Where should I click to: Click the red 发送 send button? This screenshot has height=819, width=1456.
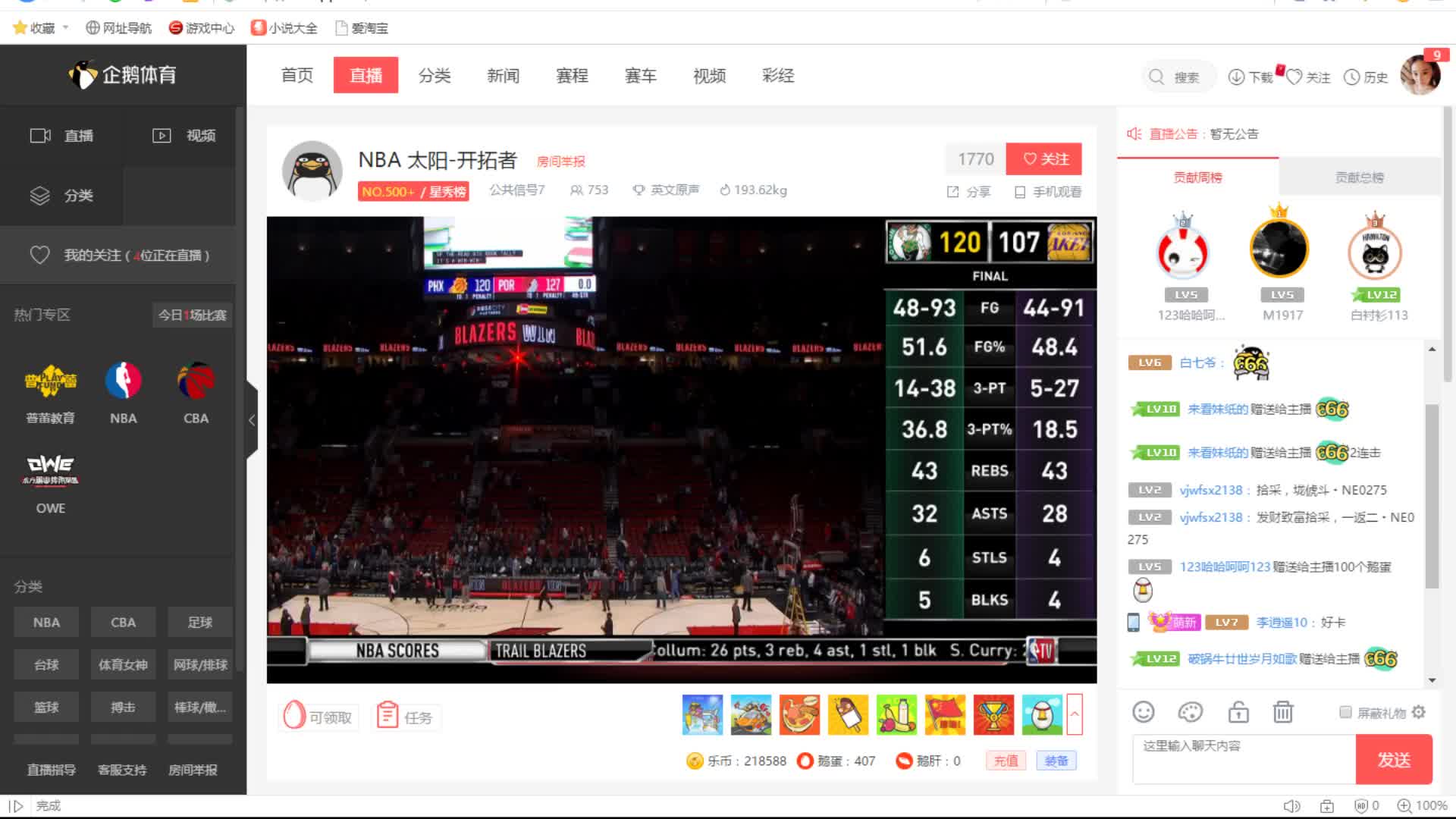pyautogui.click(x=1393, y=759)
